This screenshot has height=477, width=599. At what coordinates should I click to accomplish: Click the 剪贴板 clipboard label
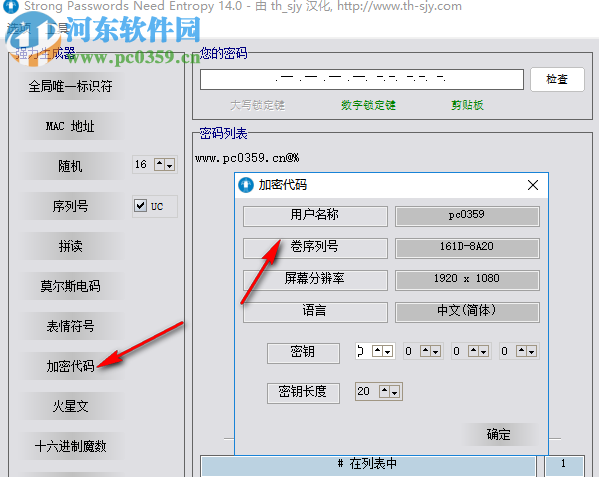(467, 105)
